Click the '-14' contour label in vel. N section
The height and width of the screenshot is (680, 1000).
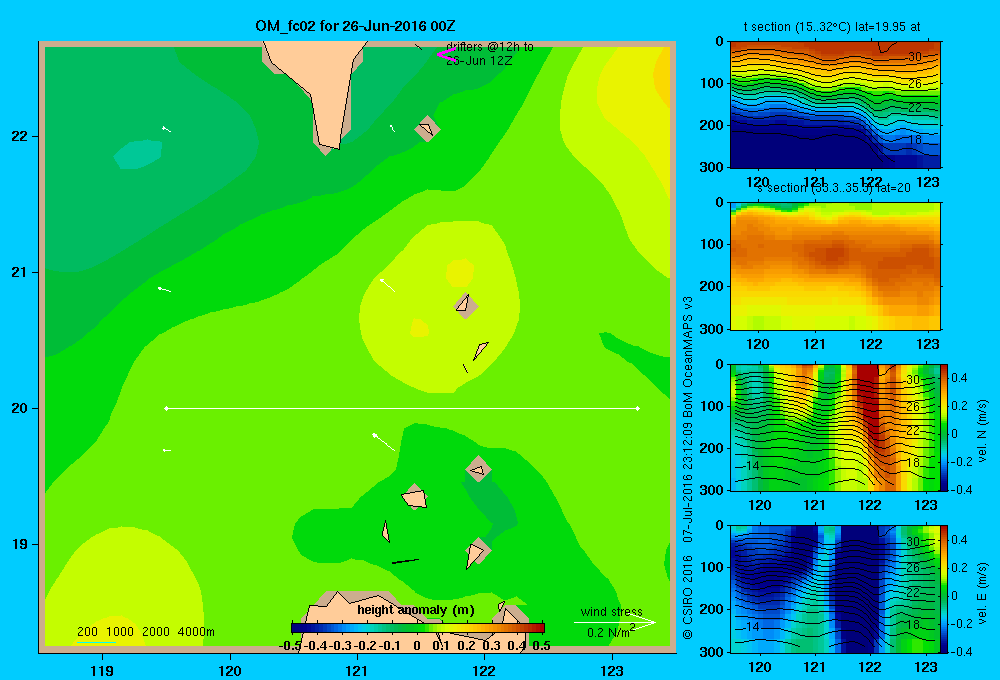point(751,465)
